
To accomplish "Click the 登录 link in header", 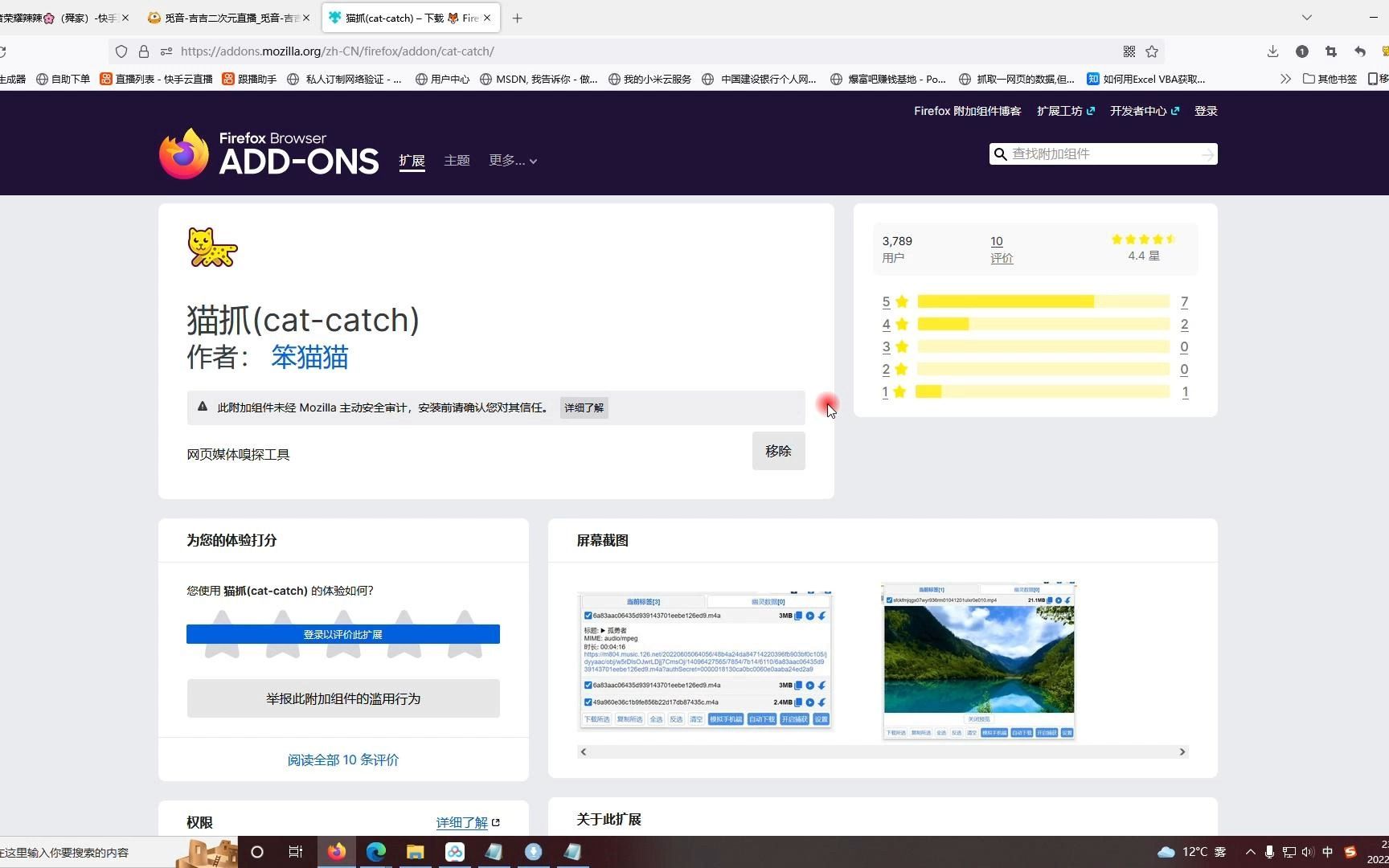I will [x=1206, y=111].
